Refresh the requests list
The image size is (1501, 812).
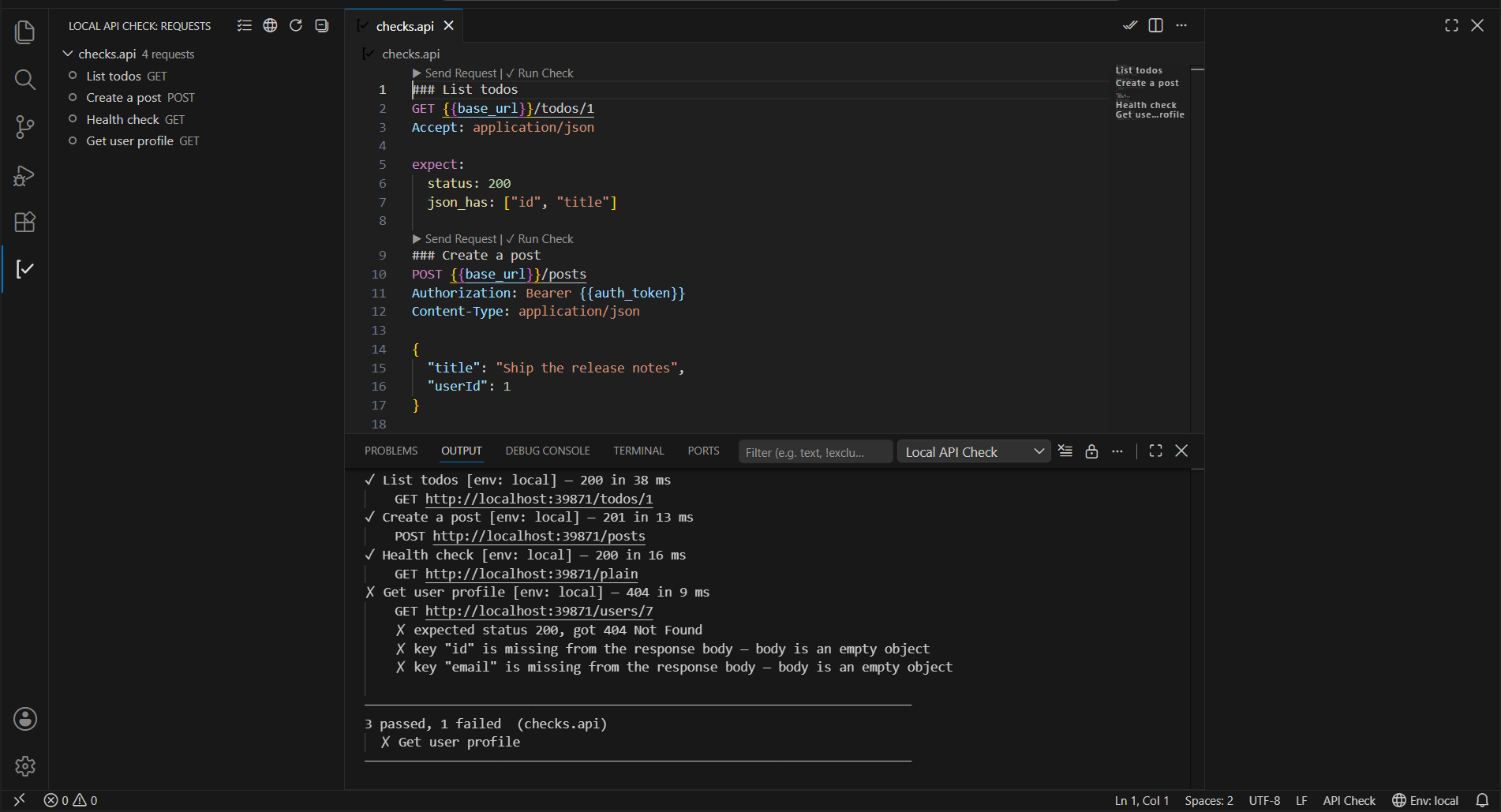(296, 26)
